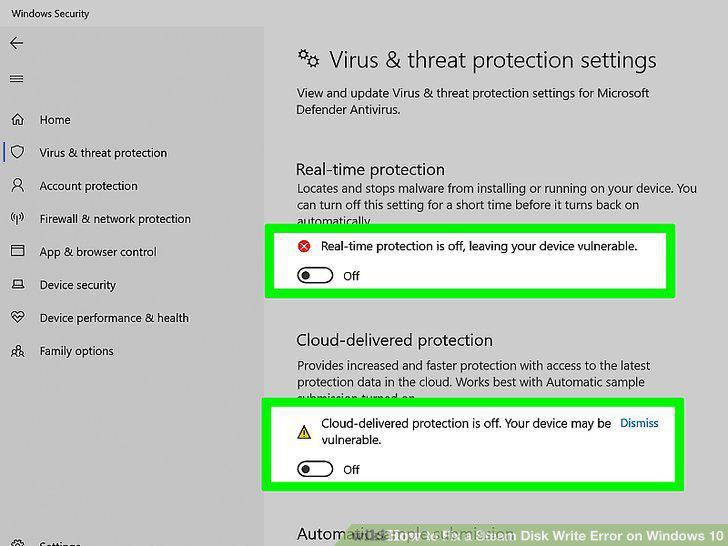Open the Account protection section
The image size is (728, 546).
pyautogui.click(x=88, y=186)
